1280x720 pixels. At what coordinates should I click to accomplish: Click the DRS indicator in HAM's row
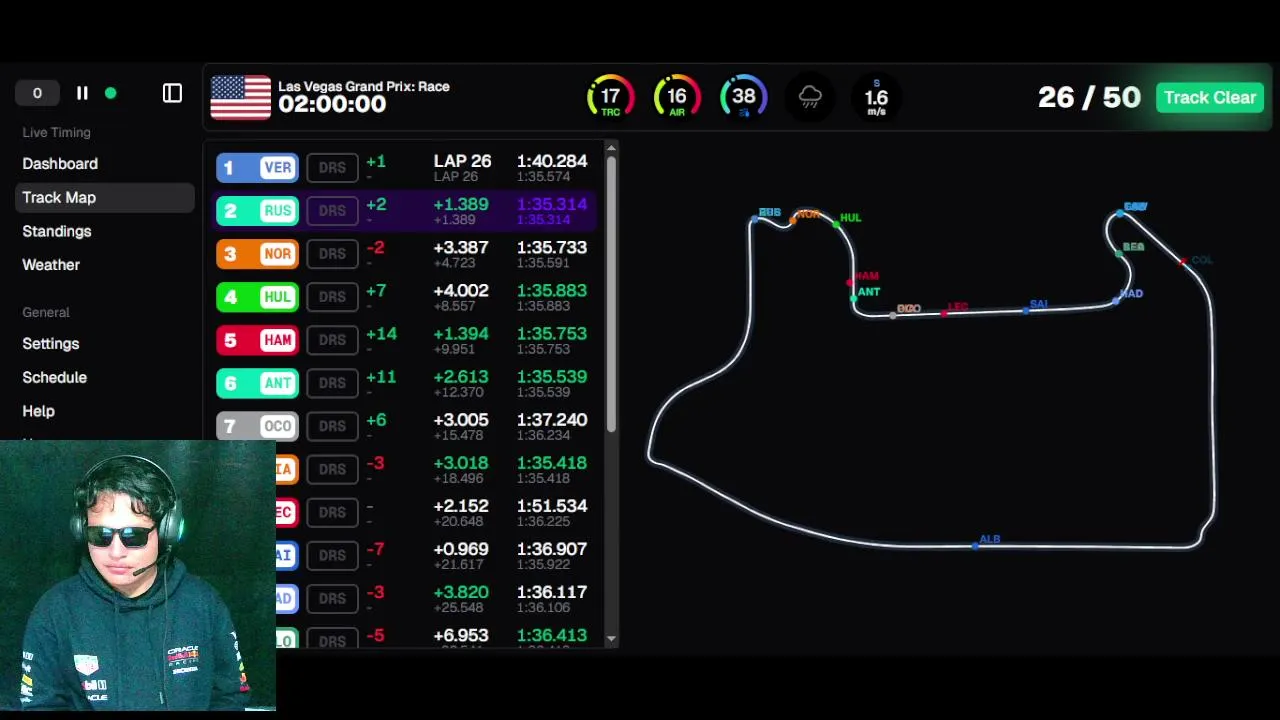point(332,340)
